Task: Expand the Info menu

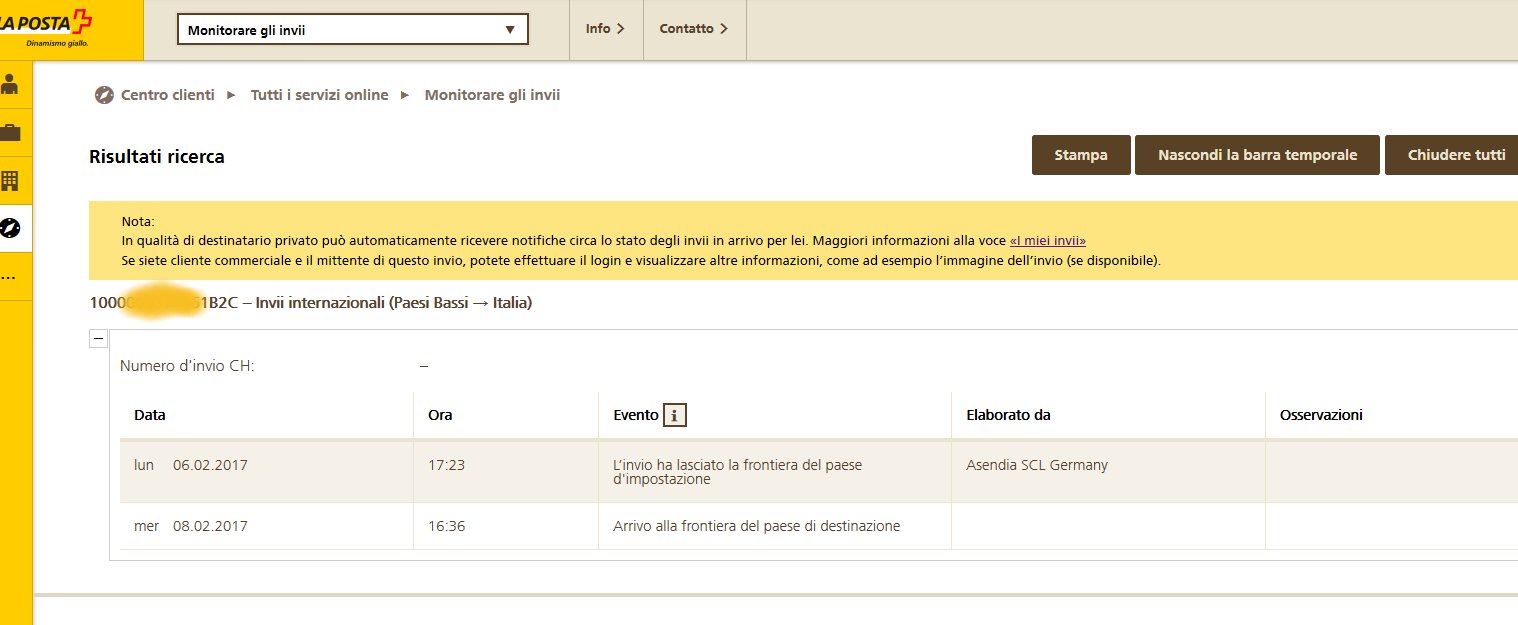Action: click(x=605, y=29)
